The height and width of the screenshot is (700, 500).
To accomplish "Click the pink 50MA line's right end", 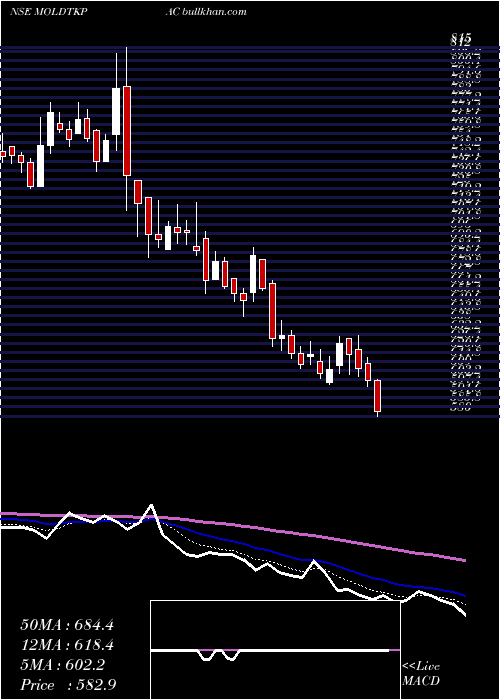I will [x=464, y=560].
